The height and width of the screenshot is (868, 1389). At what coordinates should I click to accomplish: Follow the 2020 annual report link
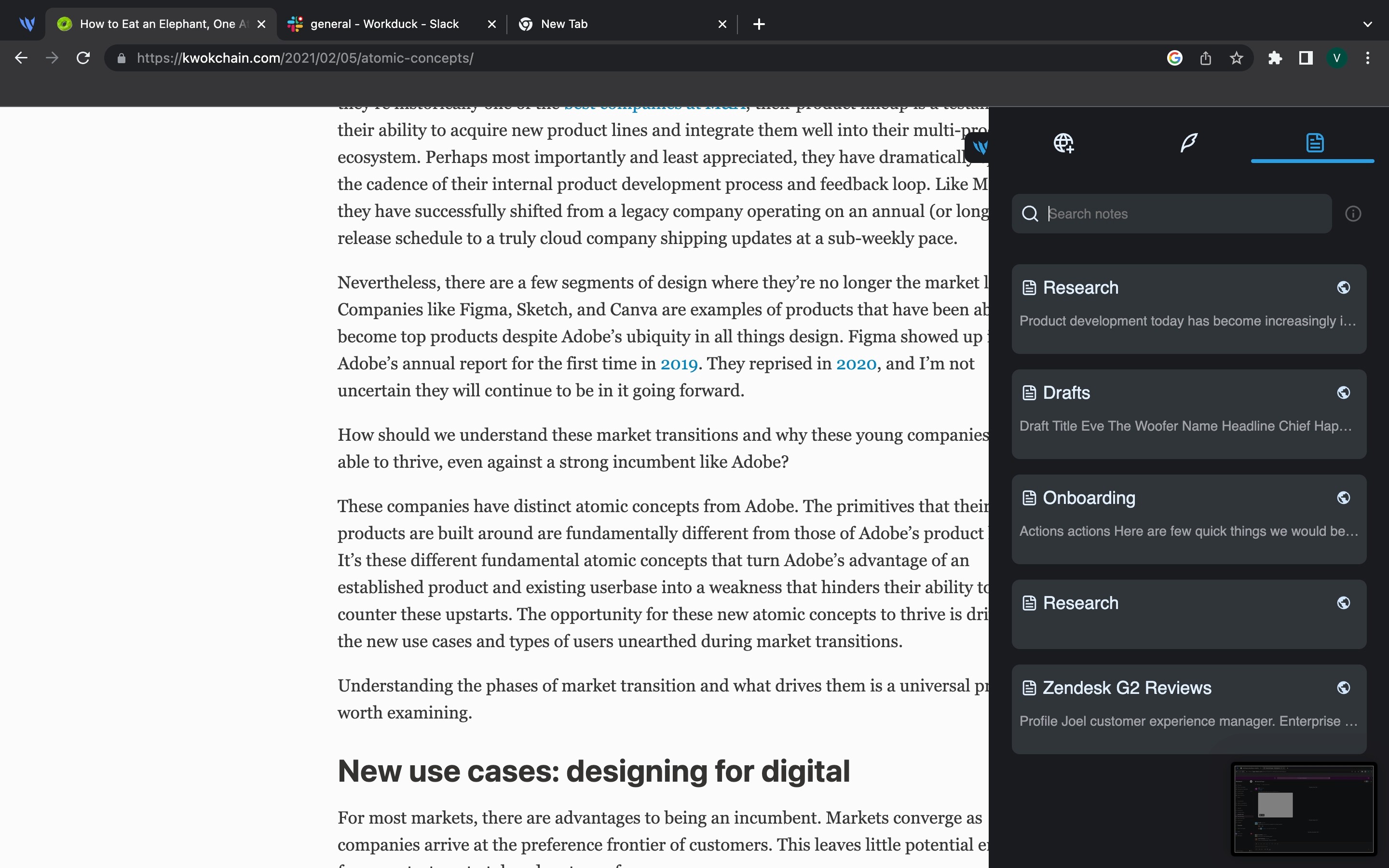click(856, 364)
